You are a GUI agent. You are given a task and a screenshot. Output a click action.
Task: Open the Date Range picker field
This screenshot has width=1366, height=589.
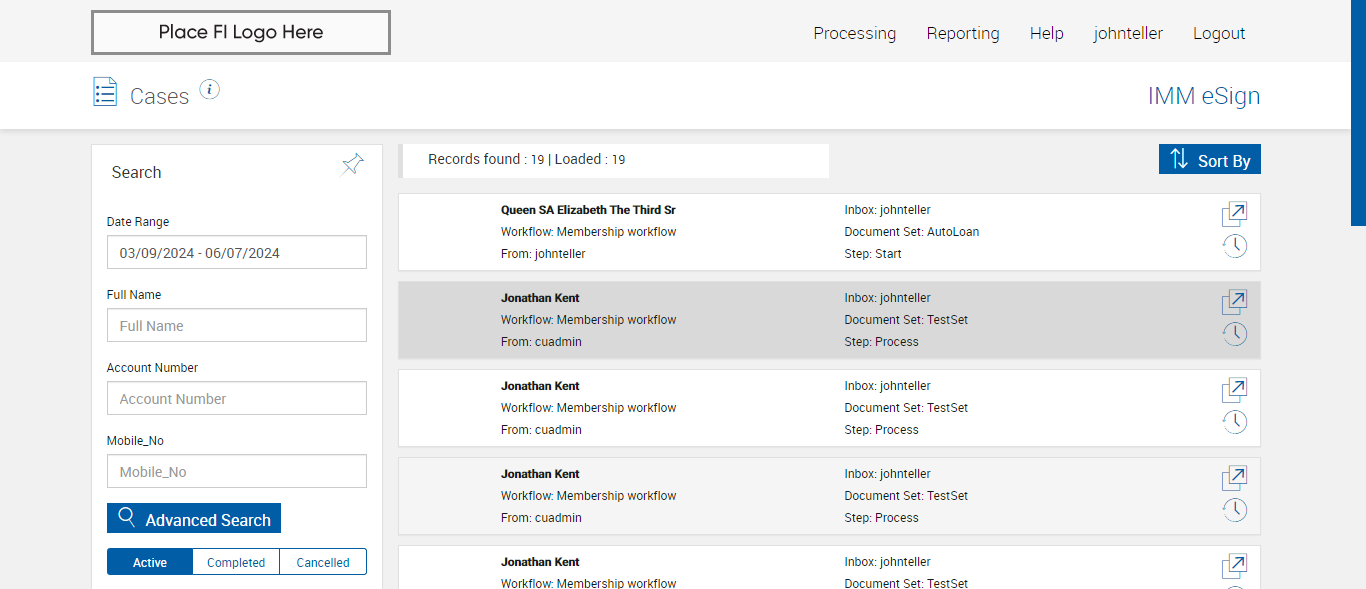coord(237,253)
